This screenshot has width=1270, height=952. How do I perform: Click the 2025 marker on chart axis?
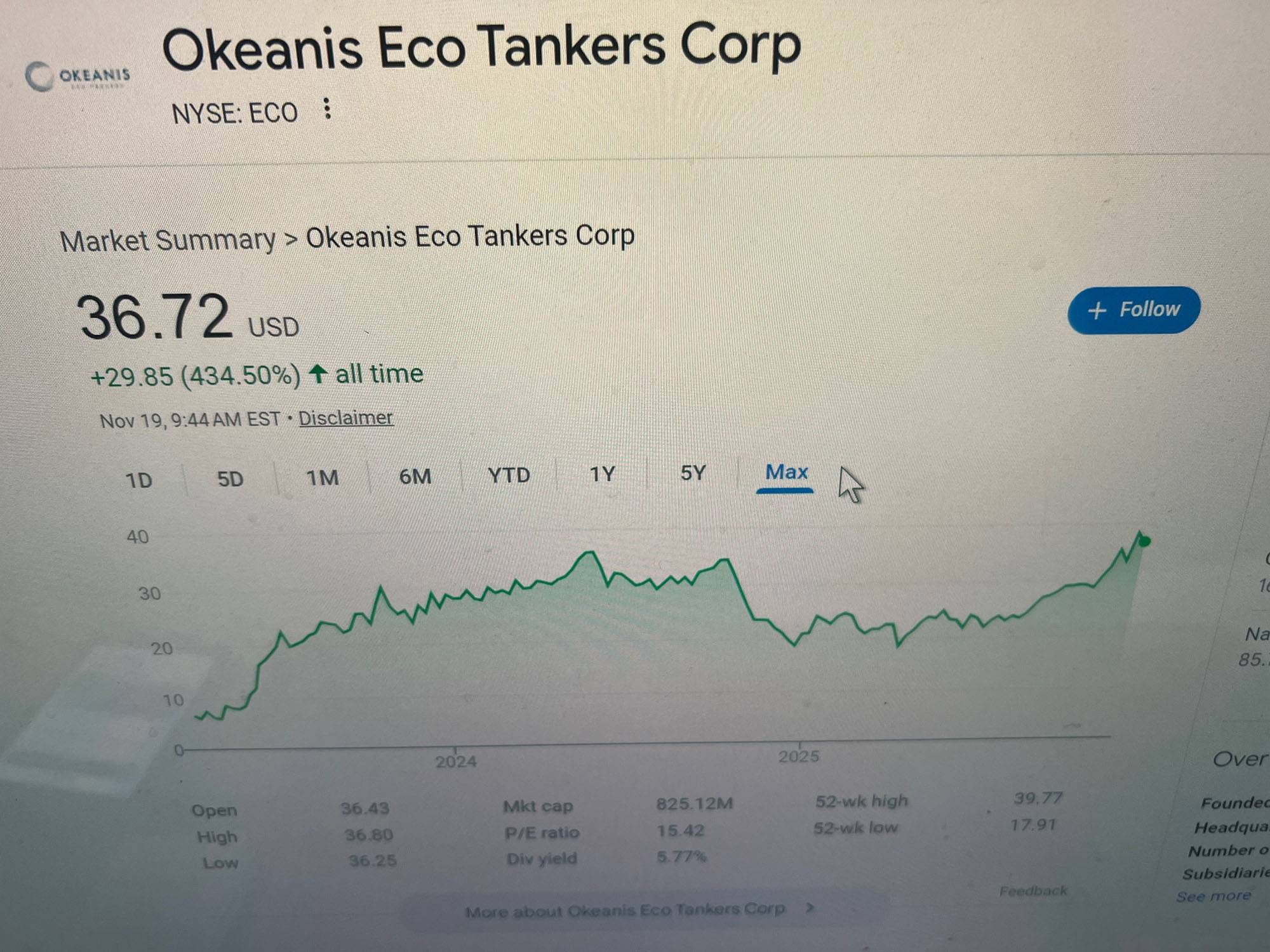tap(799, 756)
